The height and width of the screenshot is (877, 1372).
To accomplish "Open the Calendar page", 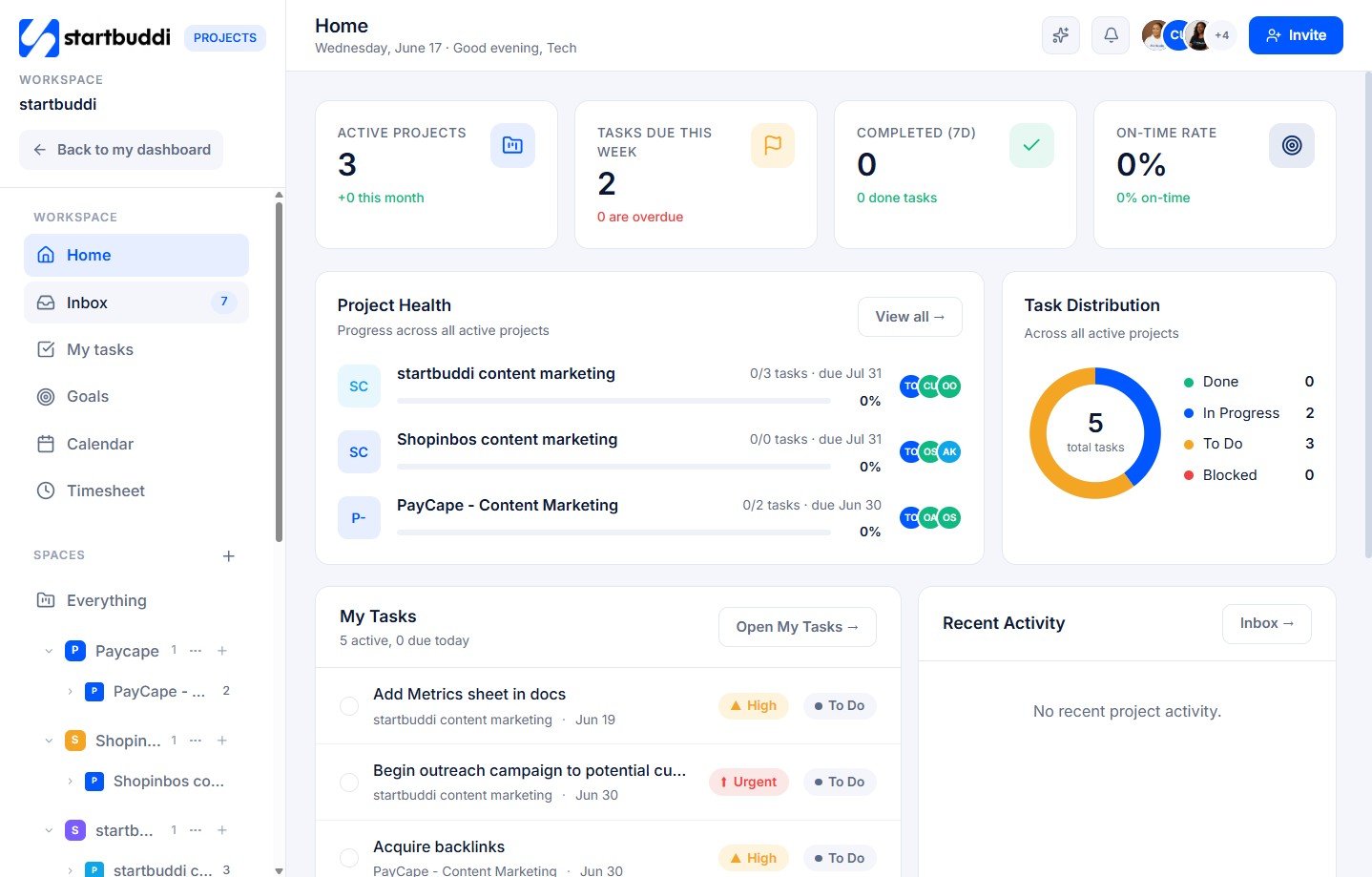I will [x=136, y=444].
